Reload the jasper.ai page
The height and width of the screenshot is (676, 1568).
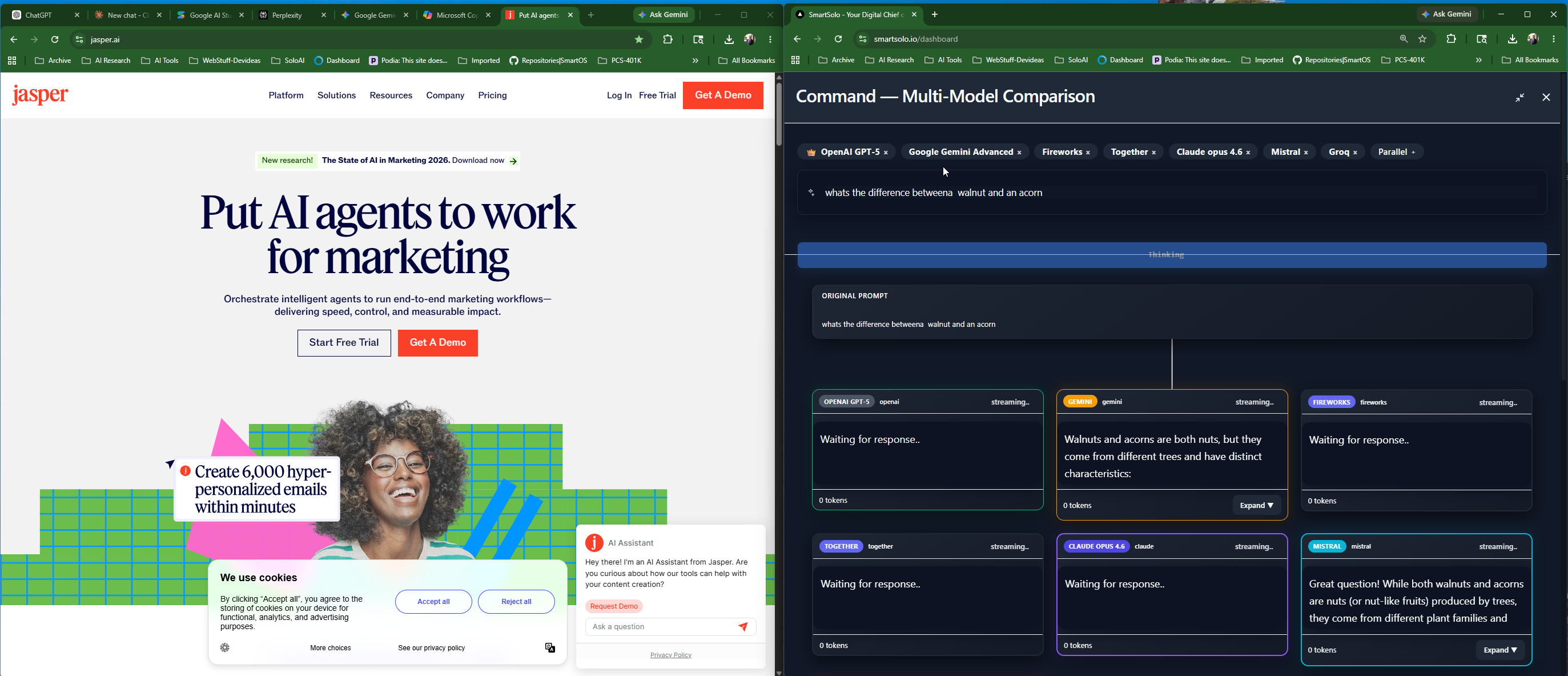(x=55, y=39)
